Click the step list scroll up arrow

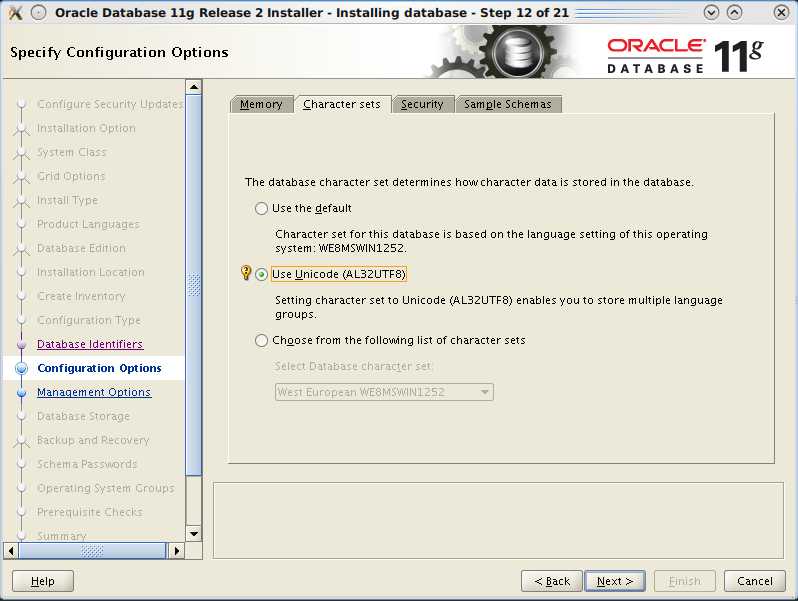pyautogui.click(x=194, y=87)
